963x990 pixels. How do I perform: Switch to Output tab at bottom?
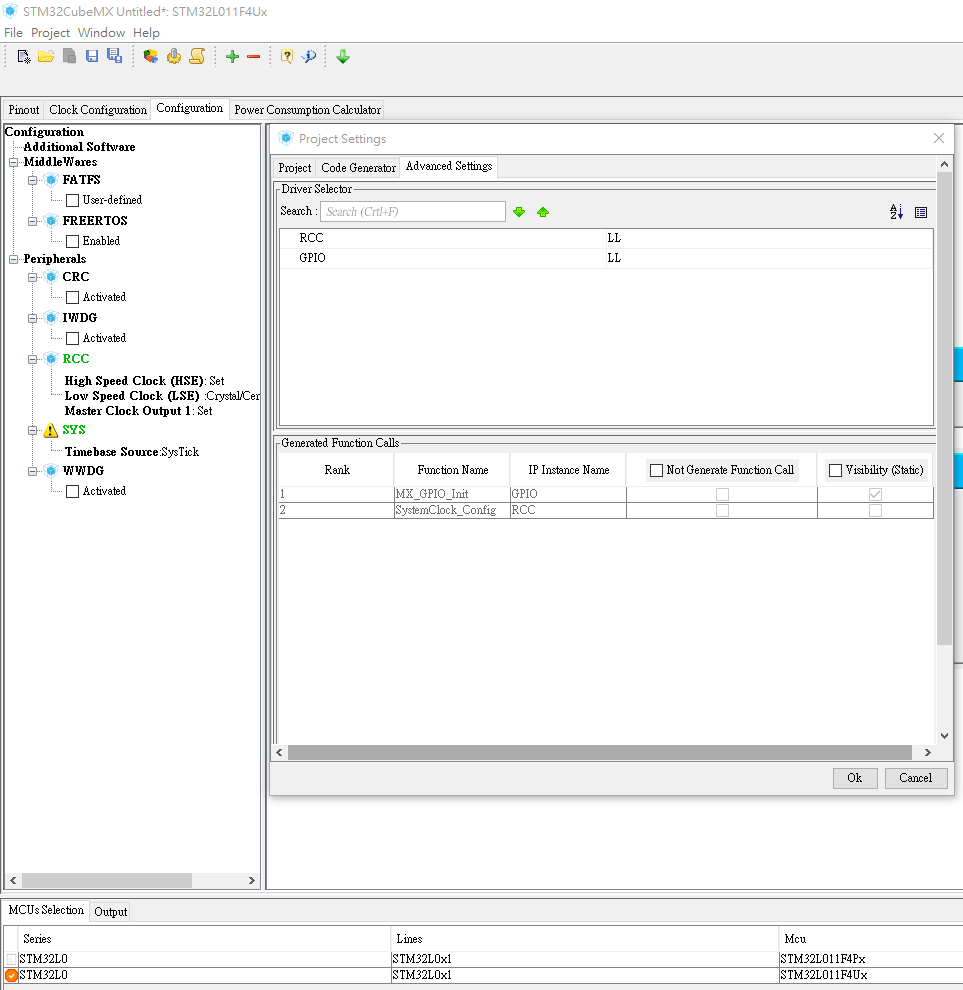(x=111, y=912)
